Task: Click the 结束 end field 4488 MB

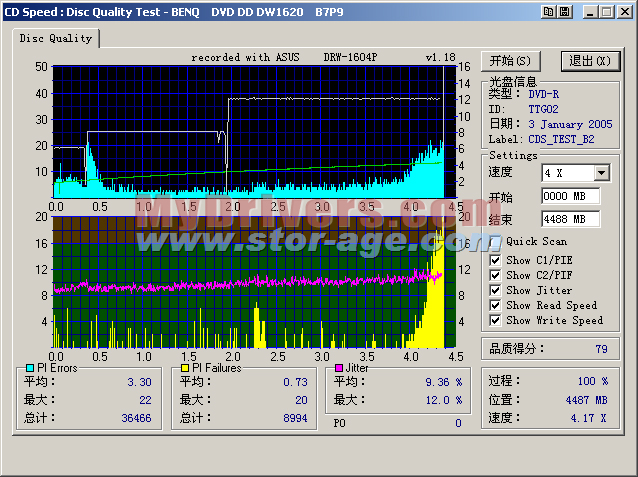Action: point(570,219)
